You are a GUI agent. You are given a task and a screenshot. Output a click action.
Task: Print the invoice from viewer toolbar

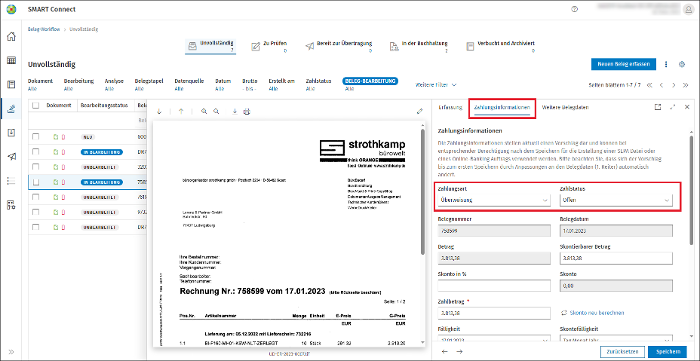click(246, 112)
